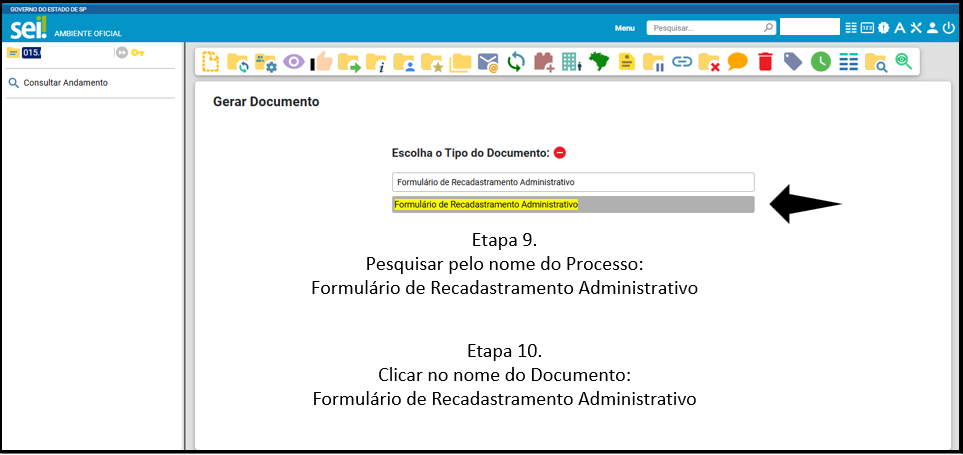
Task: Click the envelope email icon in toolbar
Action: [x=488, y=62]
